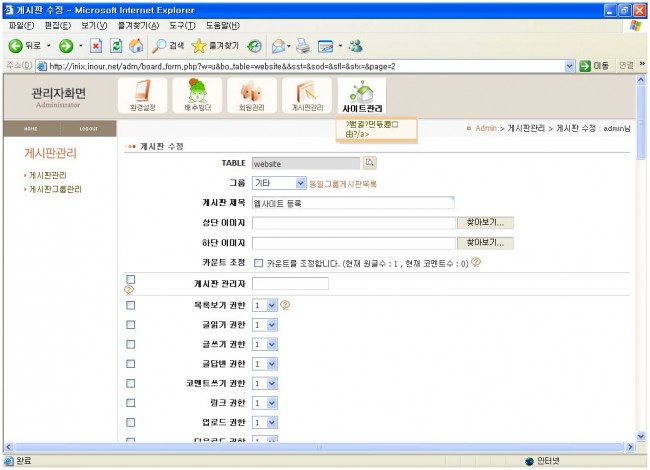This screenshot has height=470, width=650.
Task: Click 찾아보기 button for 상단 이미지
Action: click(x=485, y=222)
